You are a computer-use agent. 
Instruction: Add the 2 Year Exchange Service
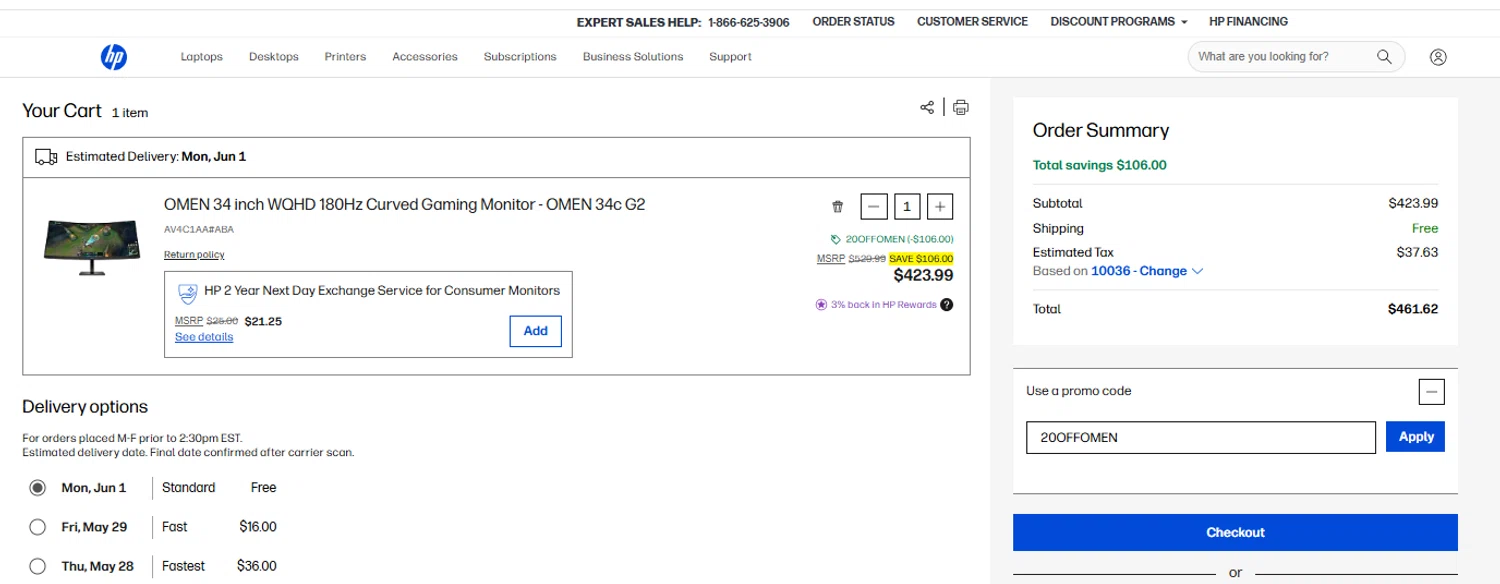click(x=535, y=331)
